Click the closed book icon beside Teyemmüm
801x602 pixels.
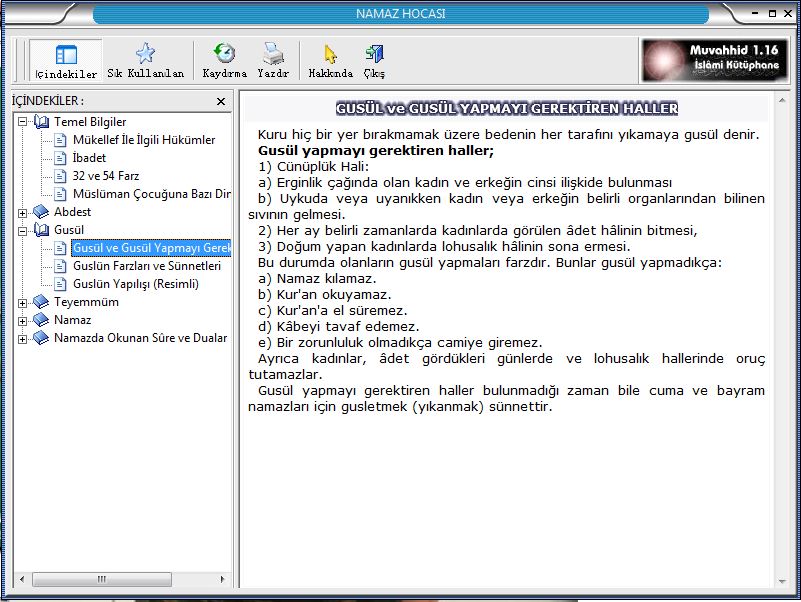click(x=41, y=302)
